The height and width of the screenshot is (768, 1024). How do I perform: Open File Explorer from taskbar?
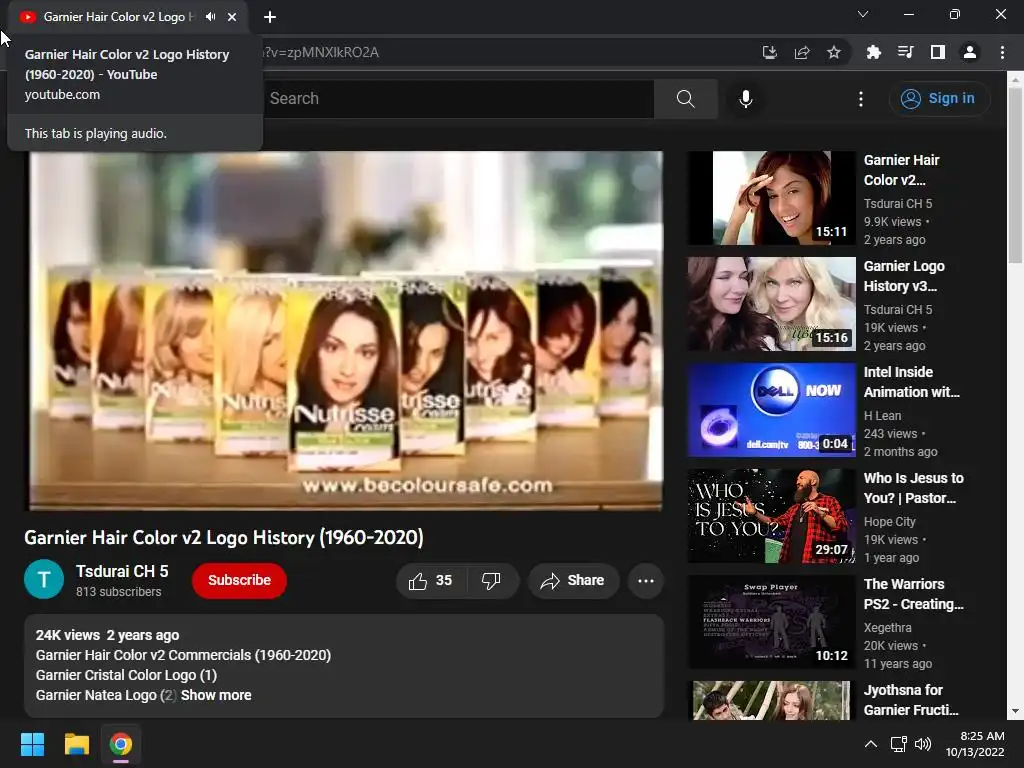point(76,744)
